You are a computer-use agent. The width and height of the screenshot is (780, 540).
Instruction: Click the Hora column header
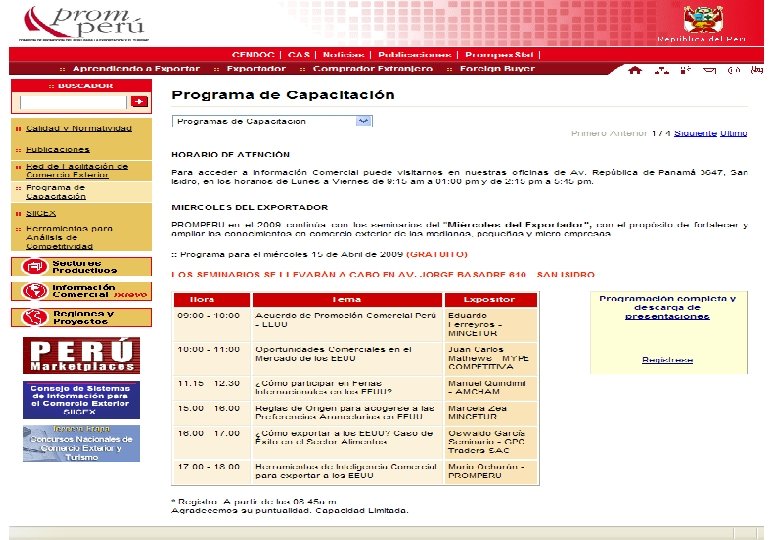coord(211,299)
